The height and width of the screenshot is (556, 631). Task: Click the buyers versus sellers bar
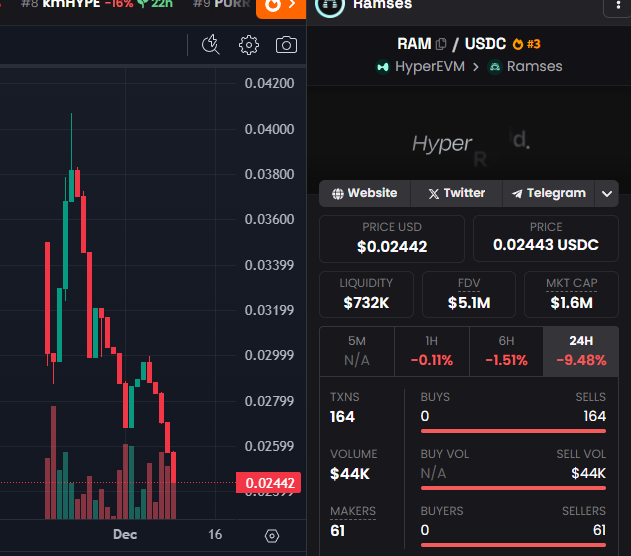tap(513, 545)
